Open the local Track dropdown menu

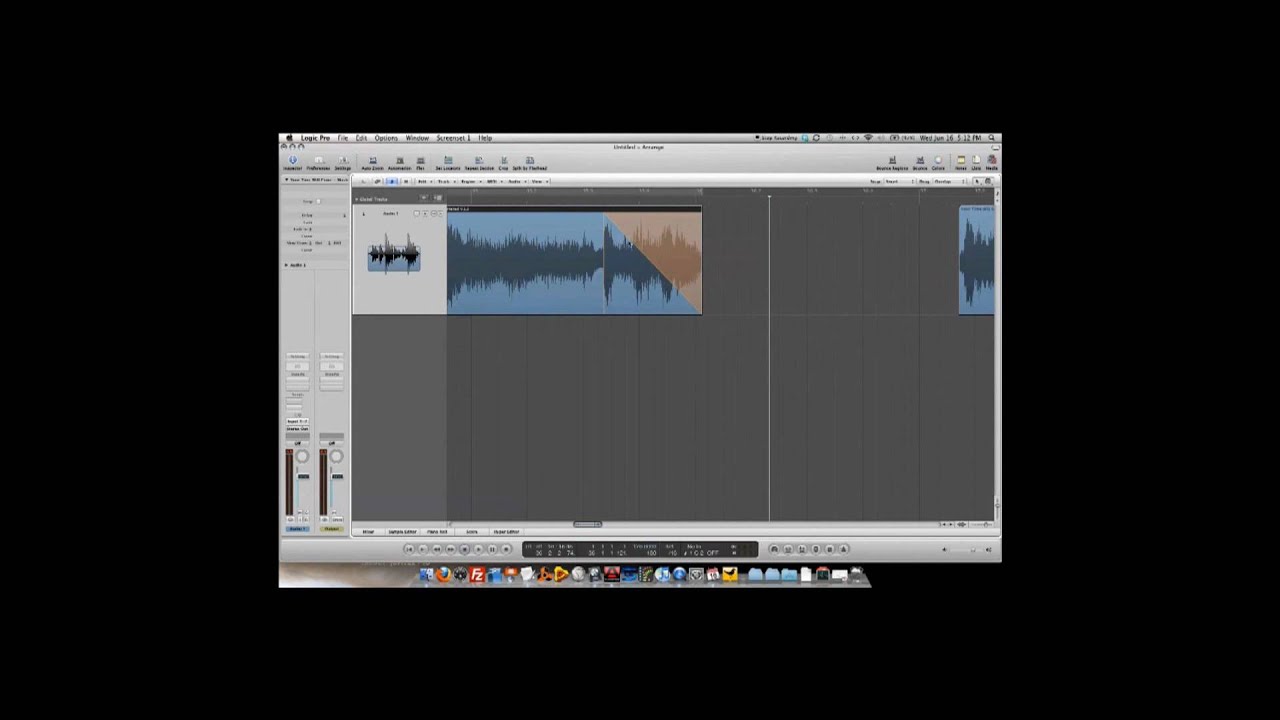click(x=444, y=181)
